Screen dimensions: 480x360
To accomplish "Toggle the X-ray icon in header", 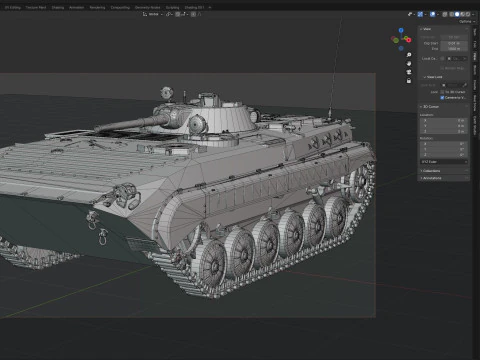I will pyautogui.click(x=445, y=14).
